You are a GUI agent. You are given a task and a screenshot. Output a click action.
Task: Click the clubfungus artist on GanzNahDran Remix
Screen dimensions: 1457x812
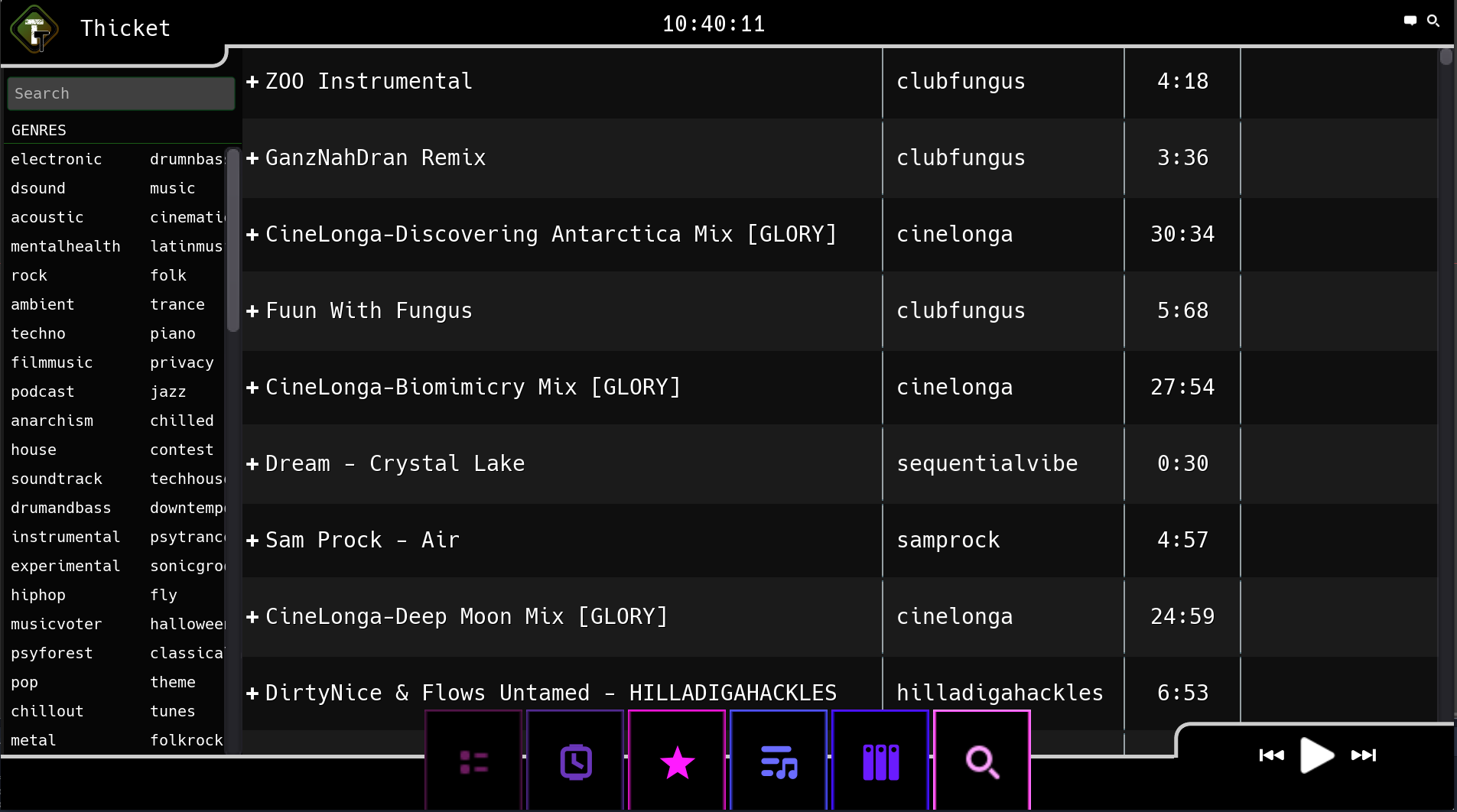point(961,158)
